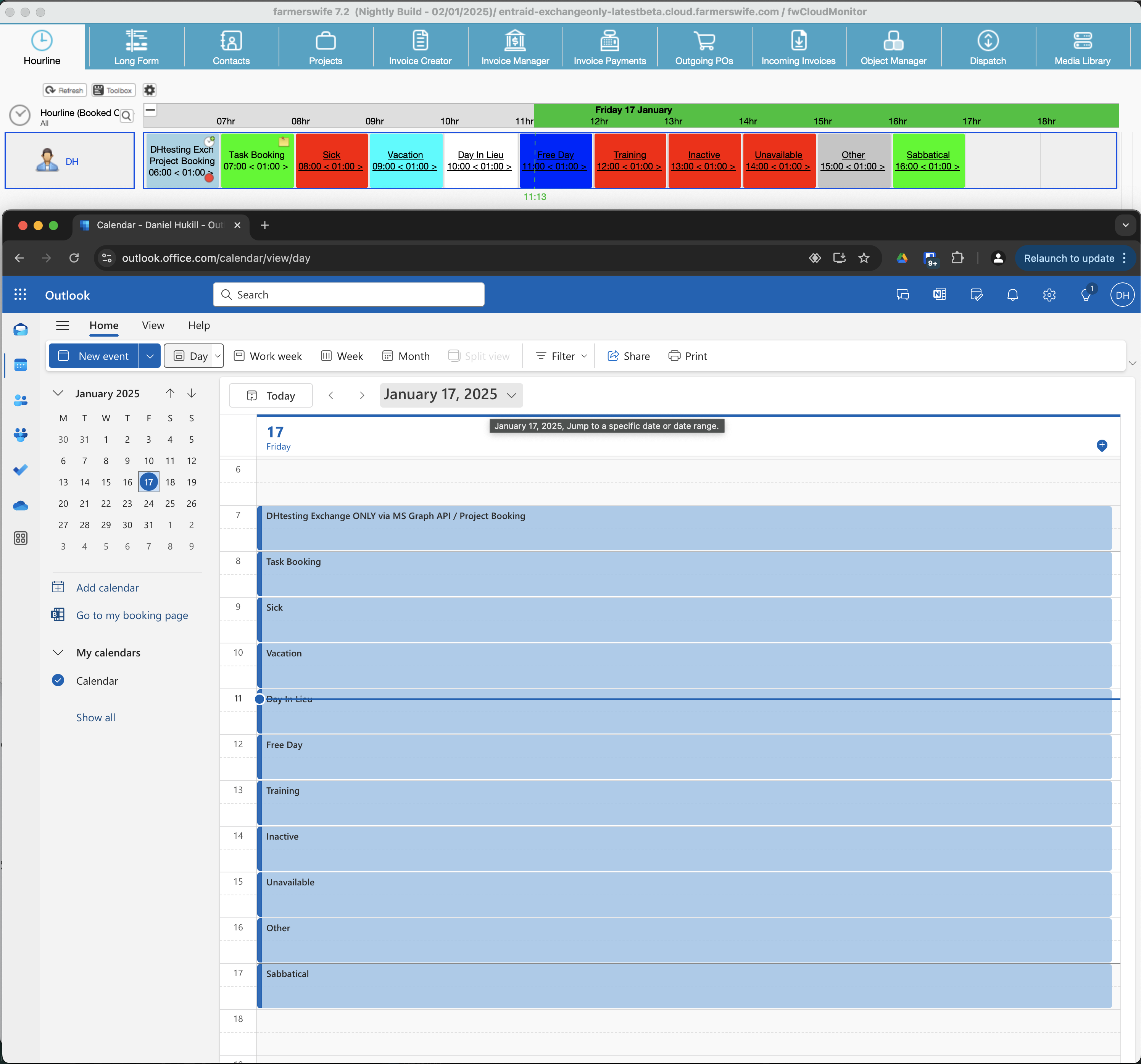Open Outlook settings gear
The width and height of the screenshot is (1141, 1064).
click(x=1049, y=295)
